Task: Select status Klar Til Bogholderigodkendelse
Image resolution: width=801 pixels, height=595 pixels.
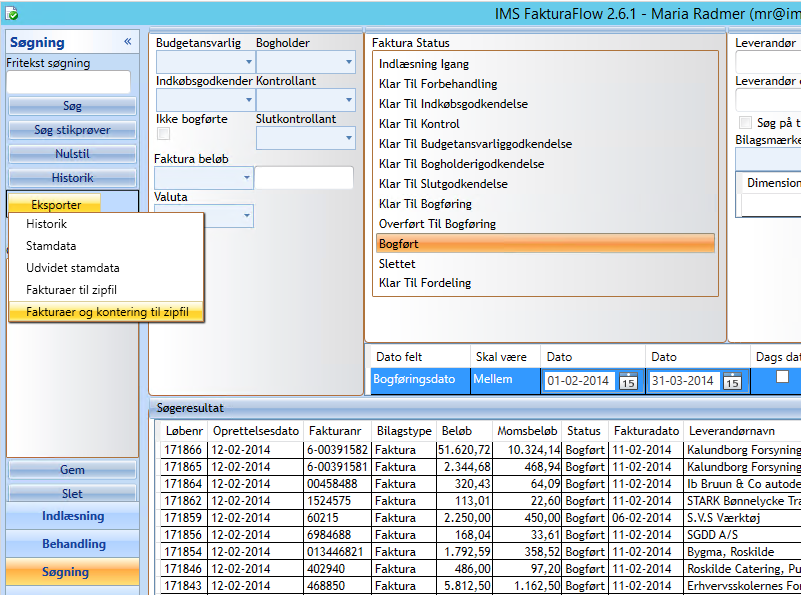Action: pyautogui.click(x=545, y=163)
